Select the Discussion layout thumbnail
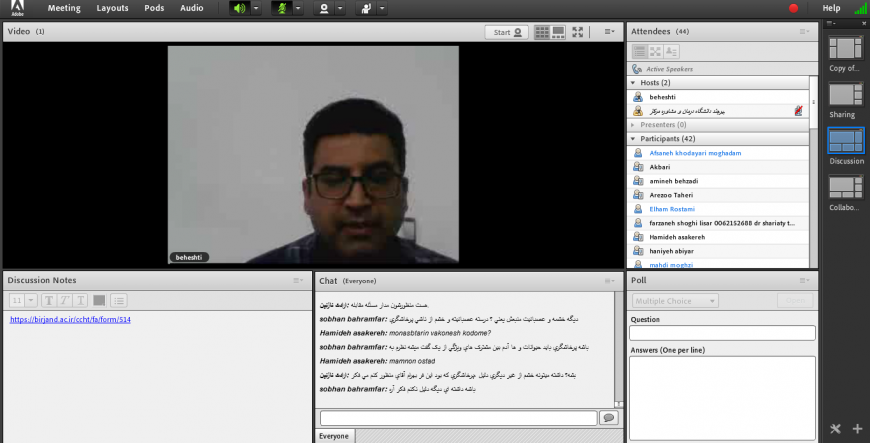Viewport: 870px width, 443px height. point(846,141)
